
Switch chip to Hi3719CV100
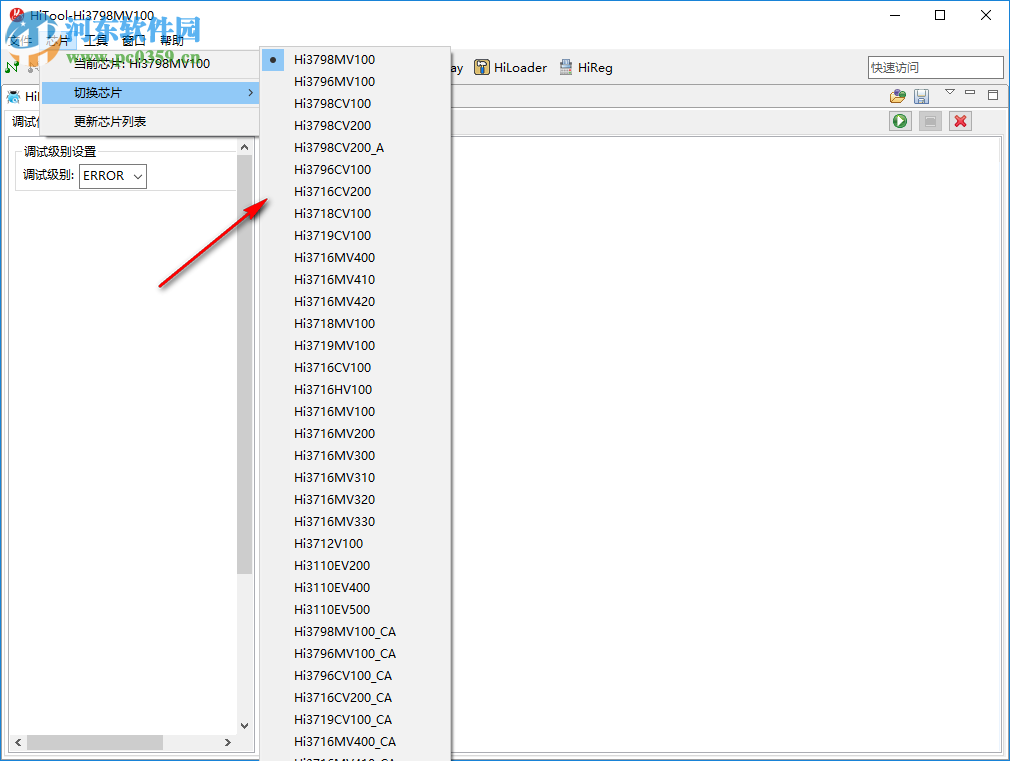(x=355, y=236)
